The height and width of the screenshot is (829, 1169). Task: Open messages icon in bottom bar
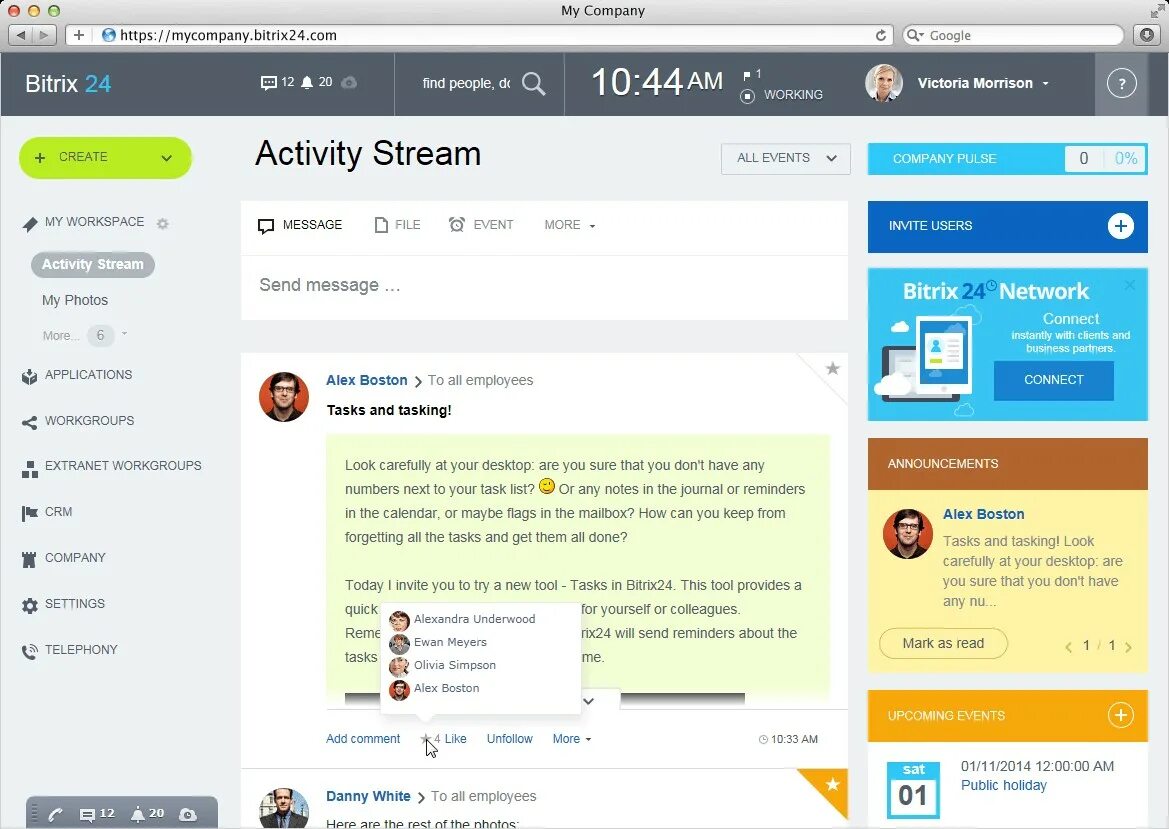(88, 814)
